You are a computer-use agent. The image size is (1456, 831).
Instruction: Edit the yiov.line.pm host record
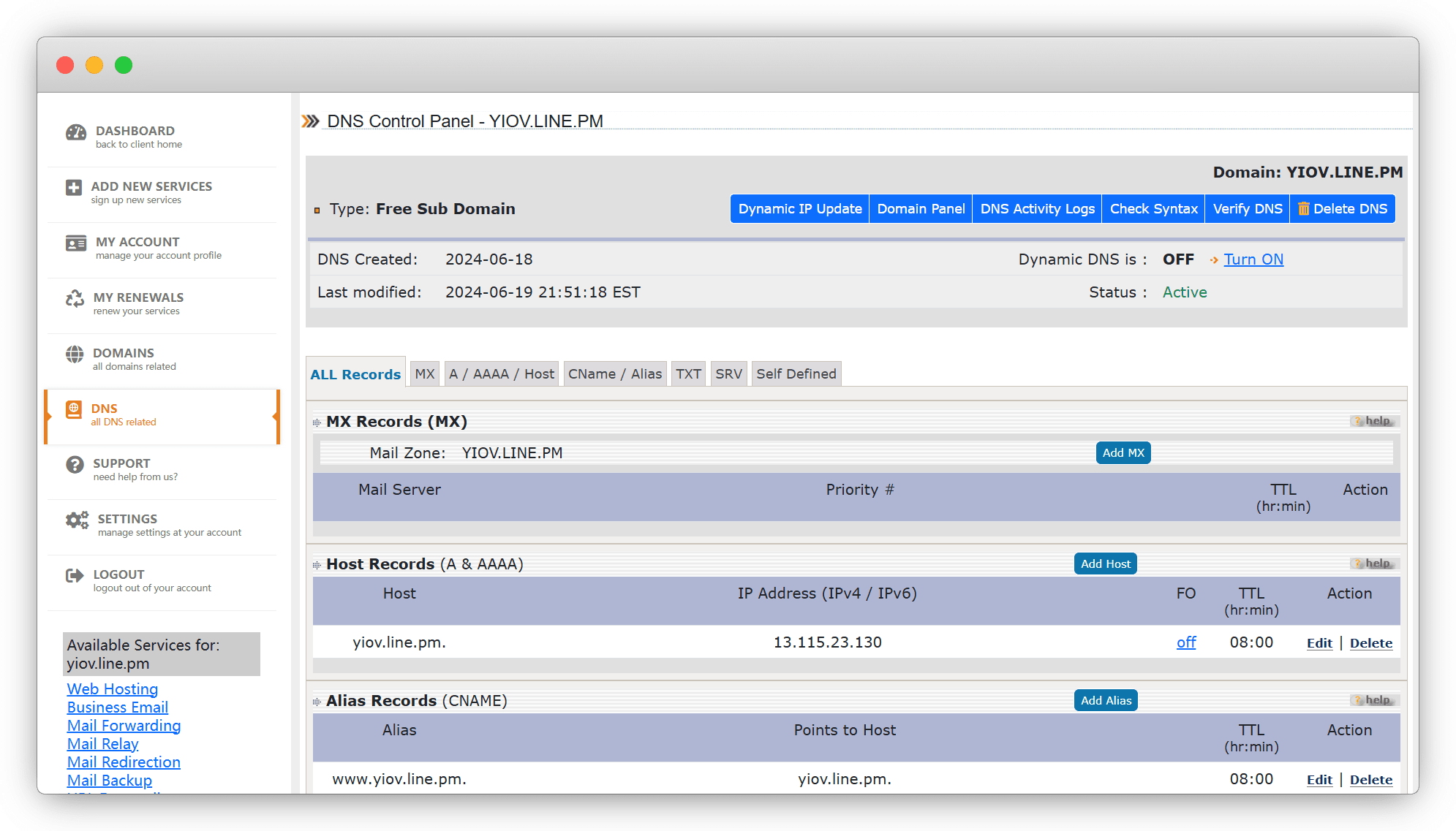click(x=1319, y=643)
